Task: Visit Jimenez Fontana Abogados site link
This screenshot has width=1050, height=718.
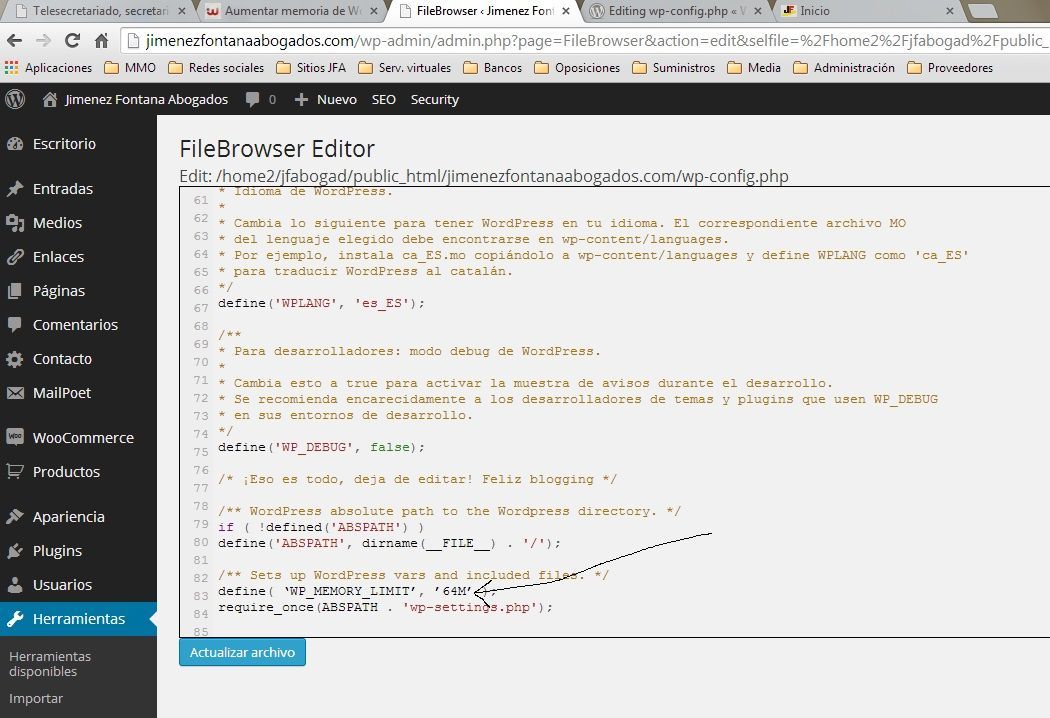Action: 135,99
